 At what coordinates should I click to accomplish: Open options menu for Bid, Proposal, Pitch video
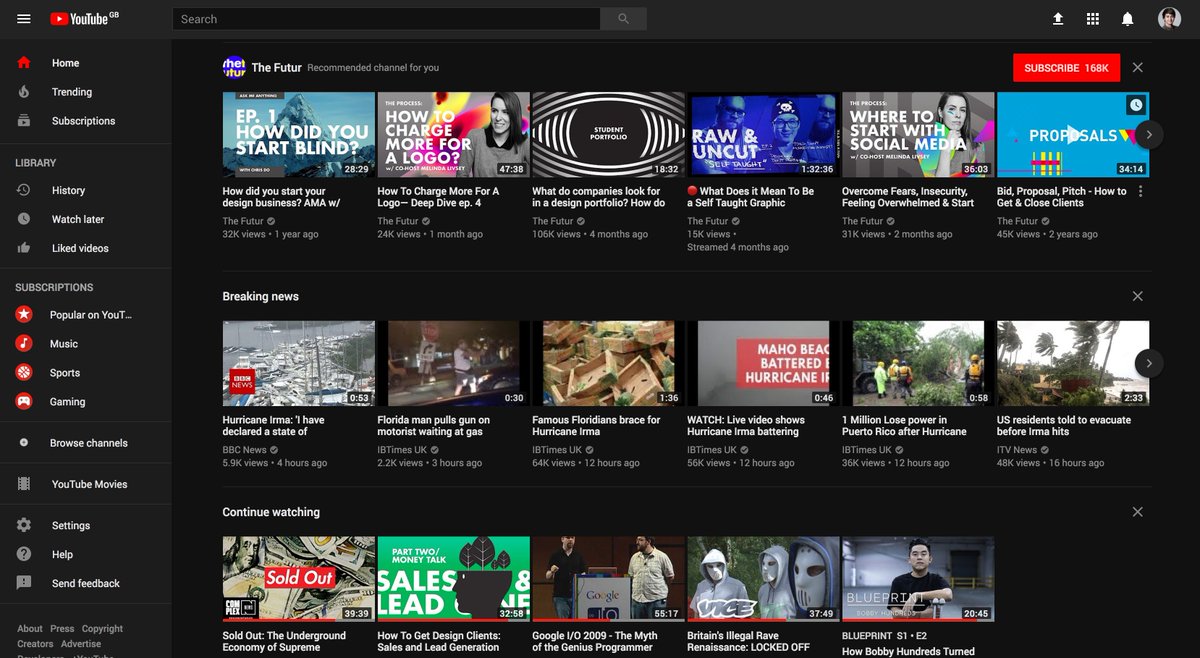[x=1141, y=192]
